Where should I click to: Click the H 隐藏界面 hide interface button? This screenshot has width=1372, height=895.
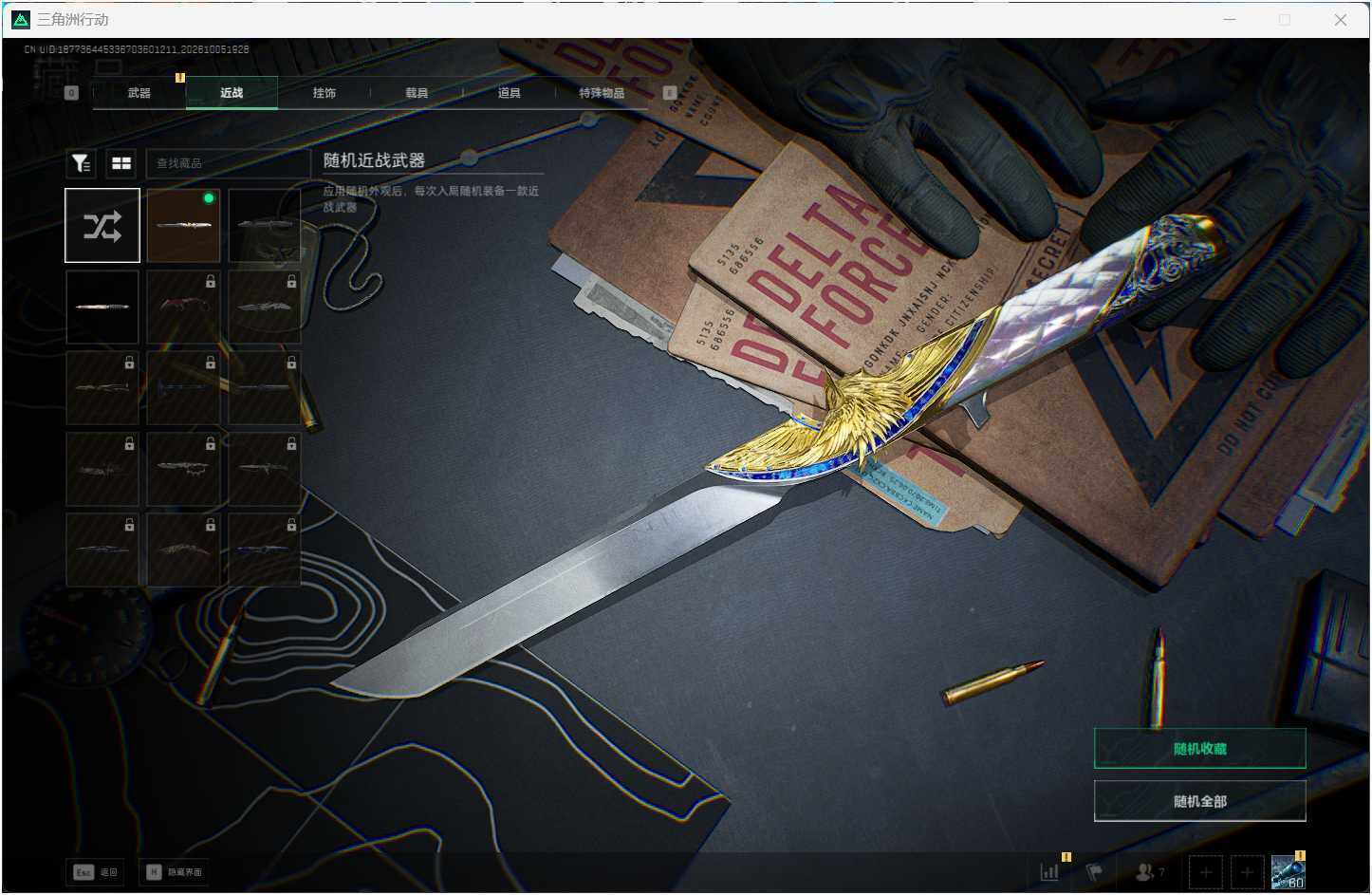(175, 871)
